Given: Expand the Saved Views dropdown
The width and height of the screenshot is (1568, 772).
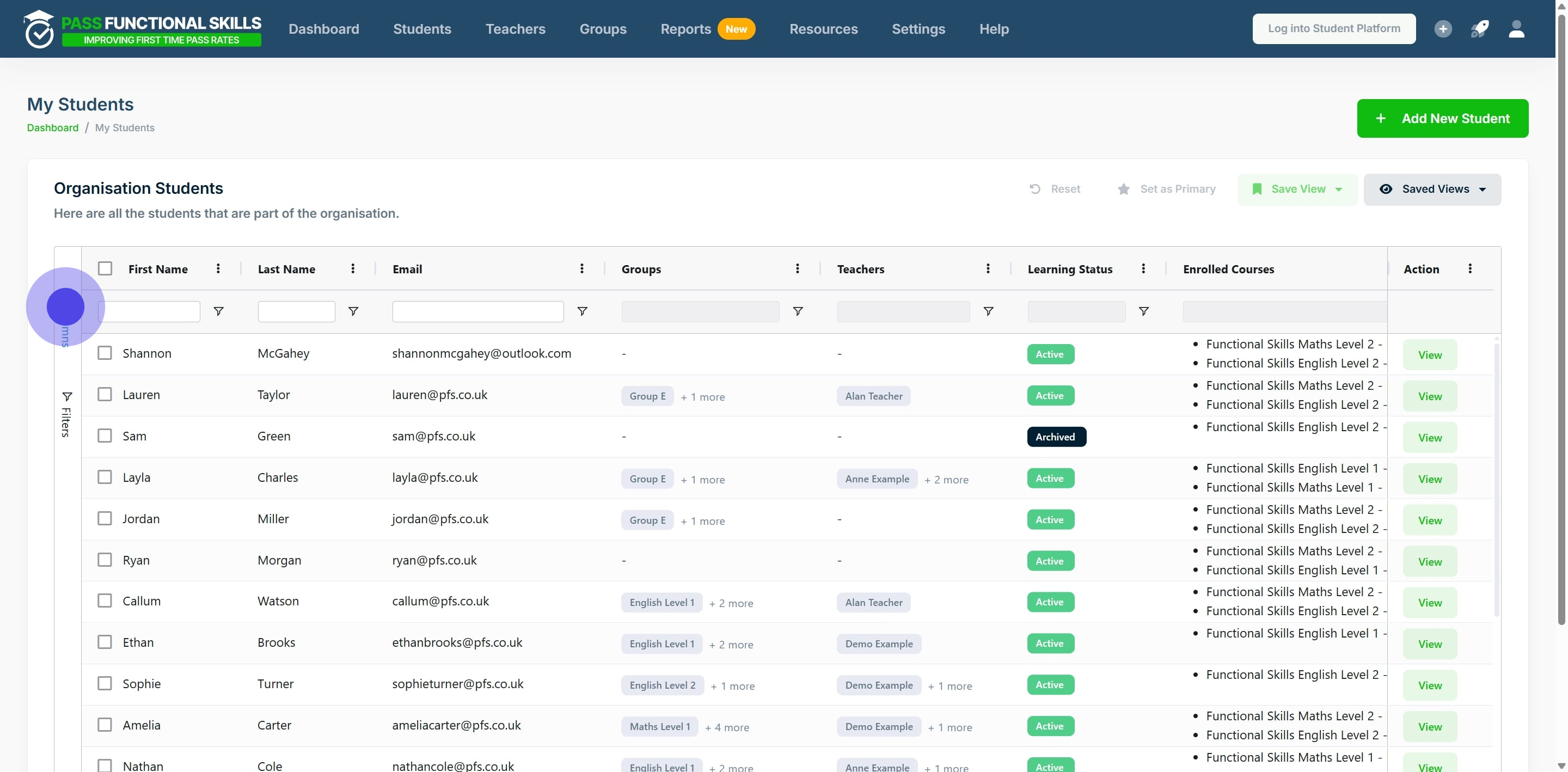Looking at the screenshot, I should point(1432,189).
